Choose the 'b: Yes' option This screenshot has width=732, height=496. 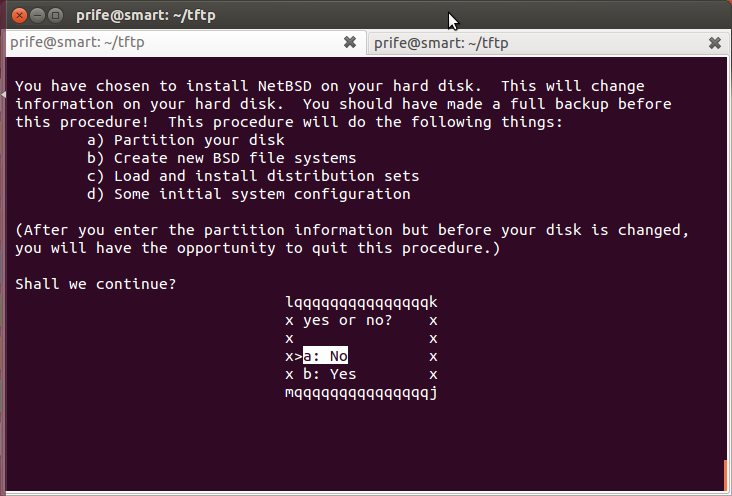coord(330,374)
